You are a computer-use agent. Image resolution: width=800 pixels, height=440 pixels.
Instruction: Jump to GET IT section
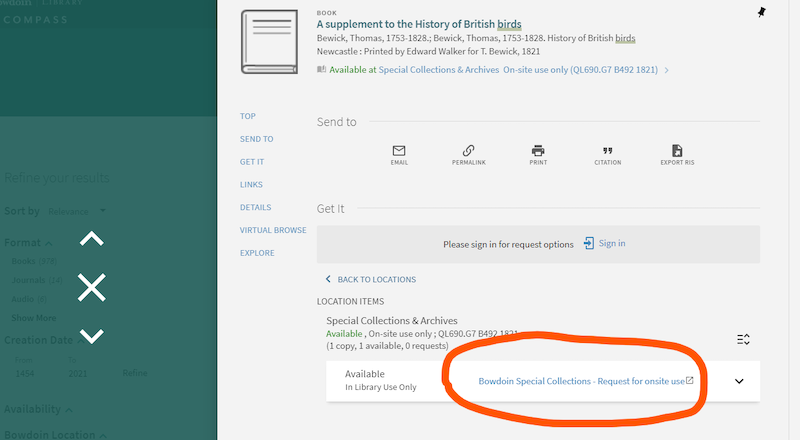pos(252,162)
